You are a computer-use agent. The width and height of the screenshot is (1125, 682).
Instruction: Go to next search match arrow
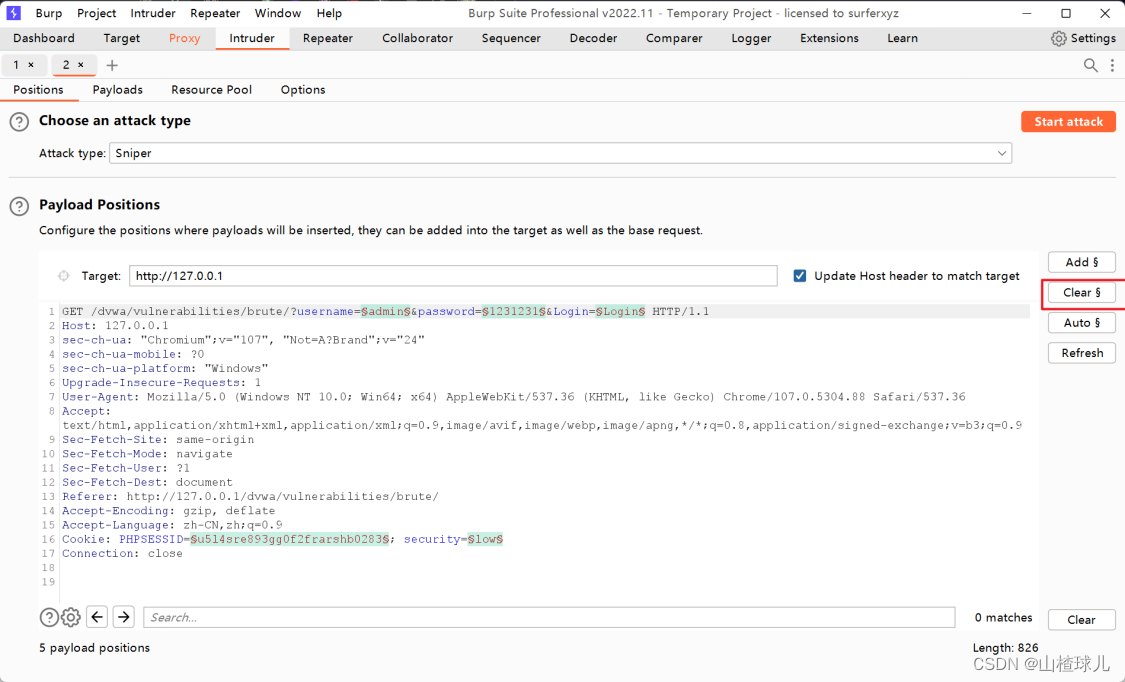(x=123, y=617)
